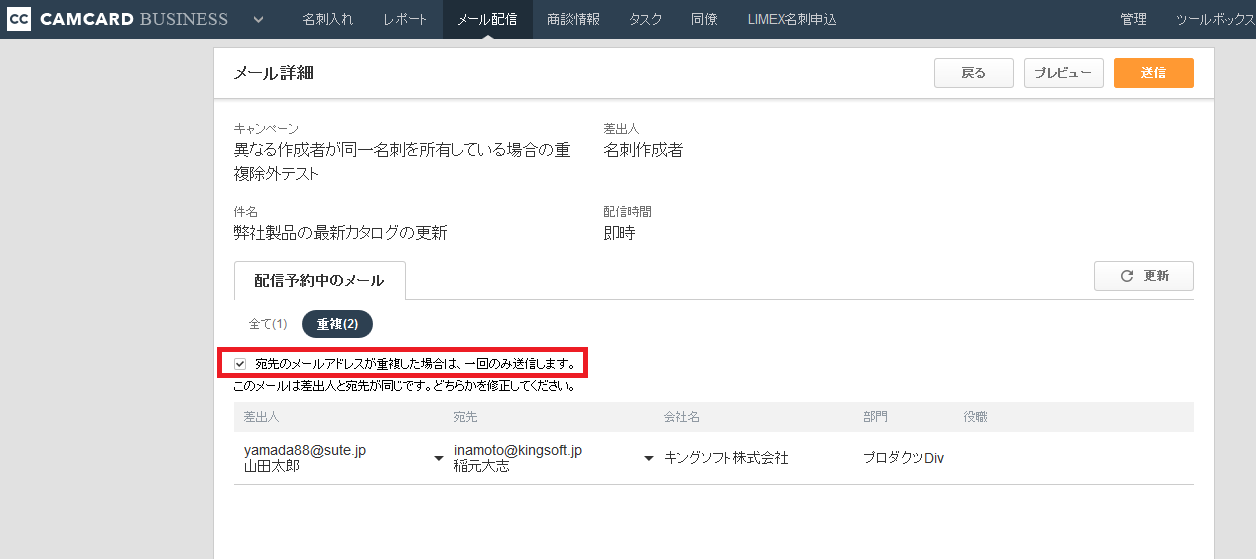Click sender address yamada88@sute.jp
The width and height of the screenshot is (1256, 559).
305,450
